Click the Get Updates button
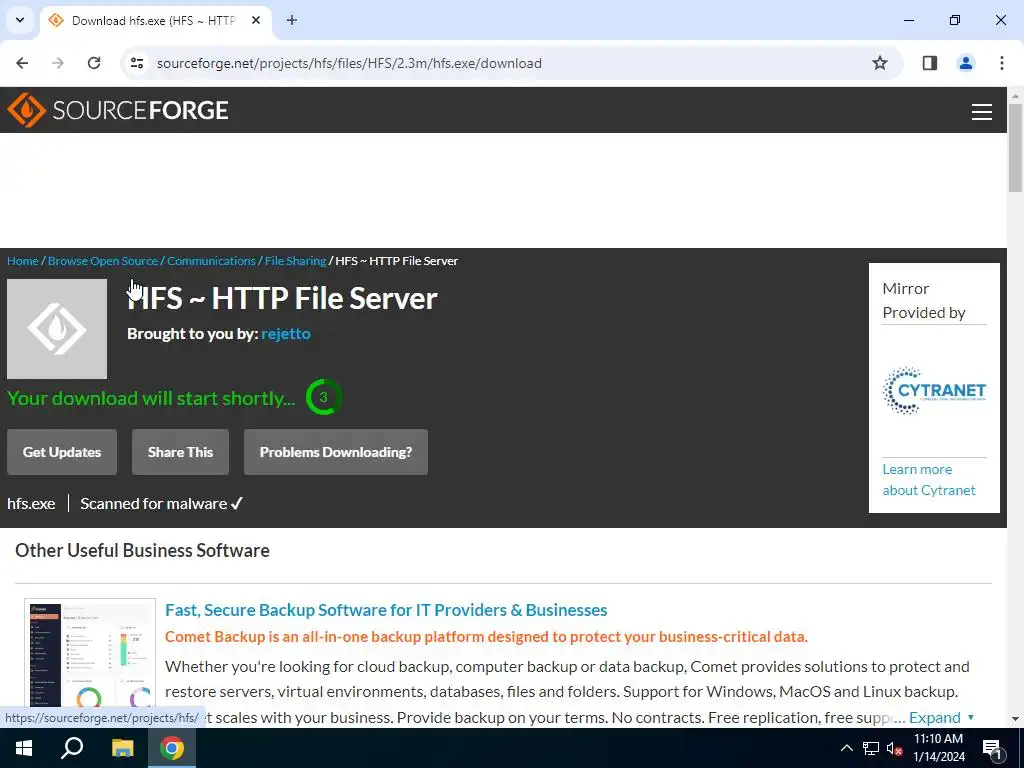This screenshot has width=1024, height=768. pyautogui.click(x=62, y=452)
